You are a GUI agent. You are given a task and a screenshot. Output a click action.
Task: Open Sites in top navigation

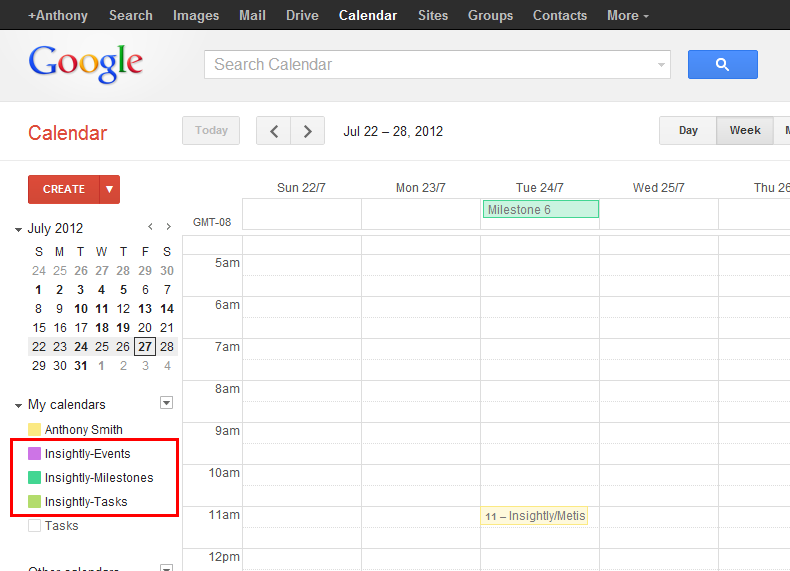(x=433, y=16)
